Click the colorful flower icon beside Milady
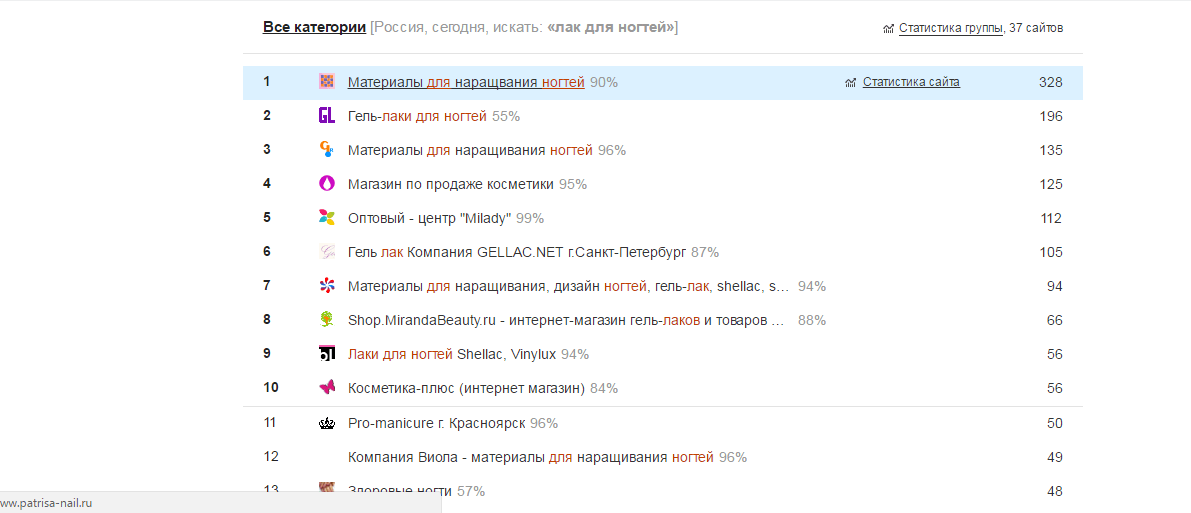This screenshot has height=513, width=1191. [x=327, y=218]
